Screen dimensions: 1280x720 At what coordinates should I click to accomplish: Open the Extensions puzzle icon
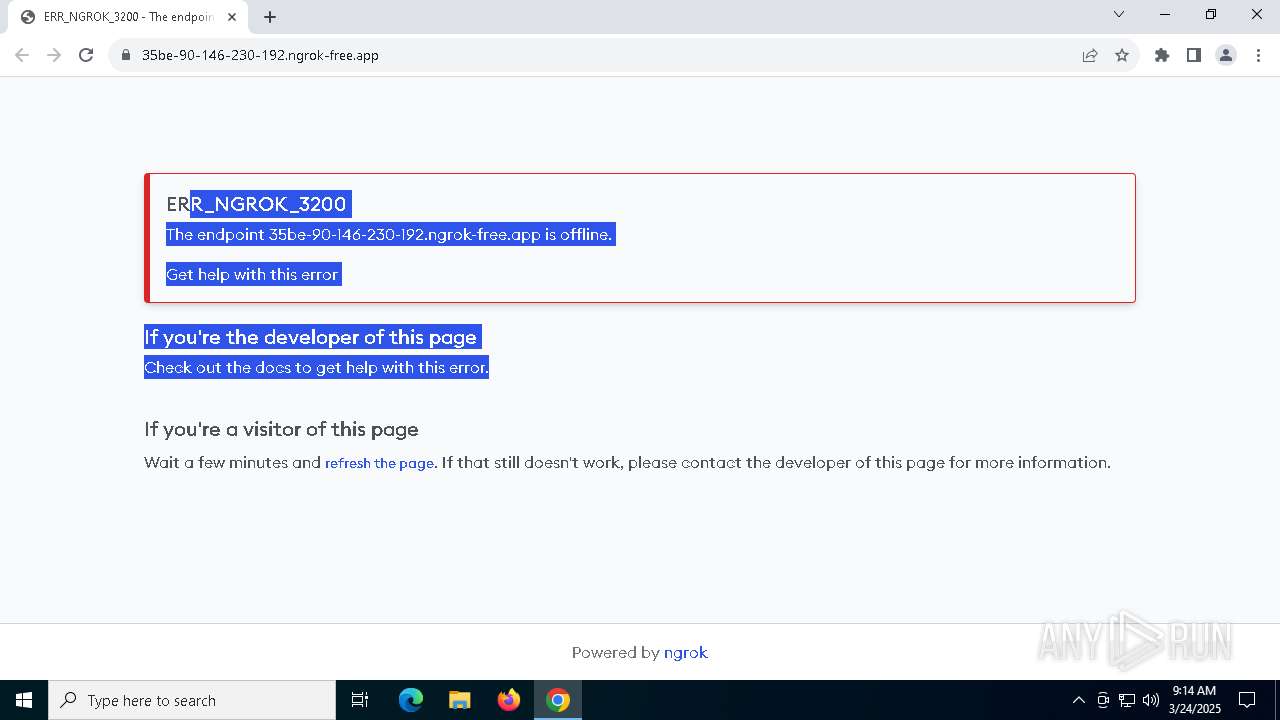[x=1162, y=55]
